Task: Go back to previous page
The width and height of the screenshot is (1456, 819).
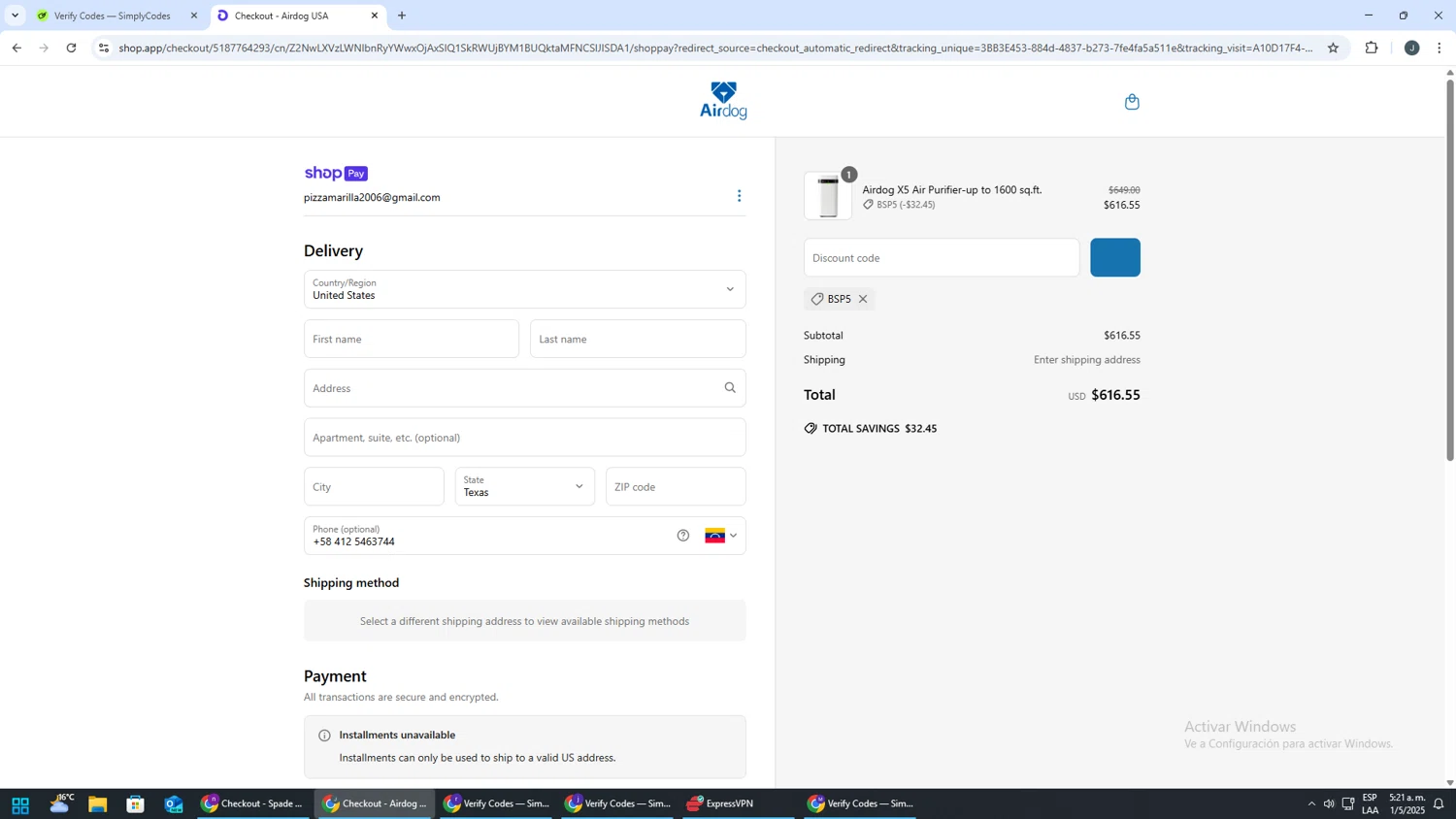Action: pyautogui.click(x=17, y=48)
